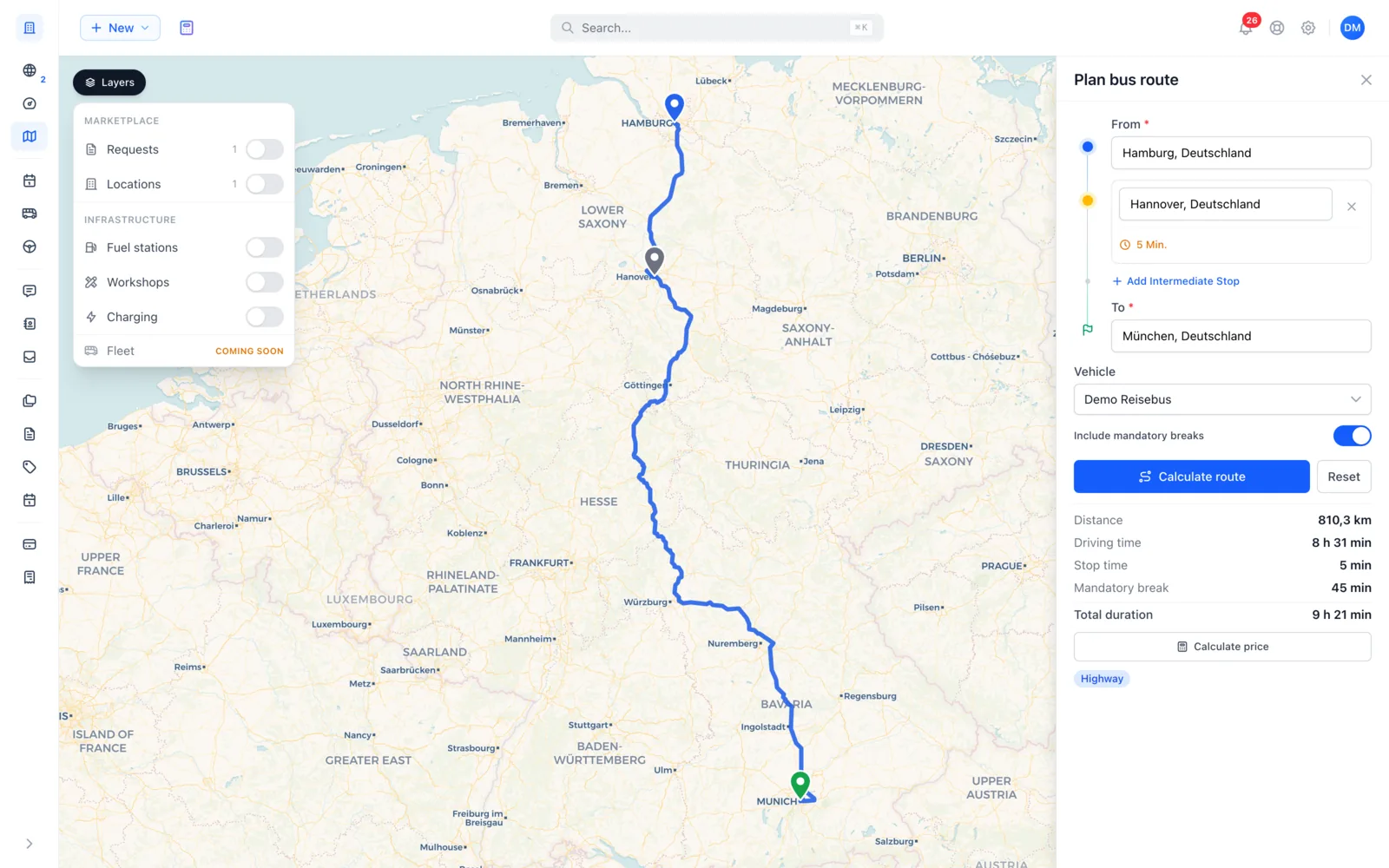
Task: Enable the Workshops layer
Action: [x=265, y=282]
